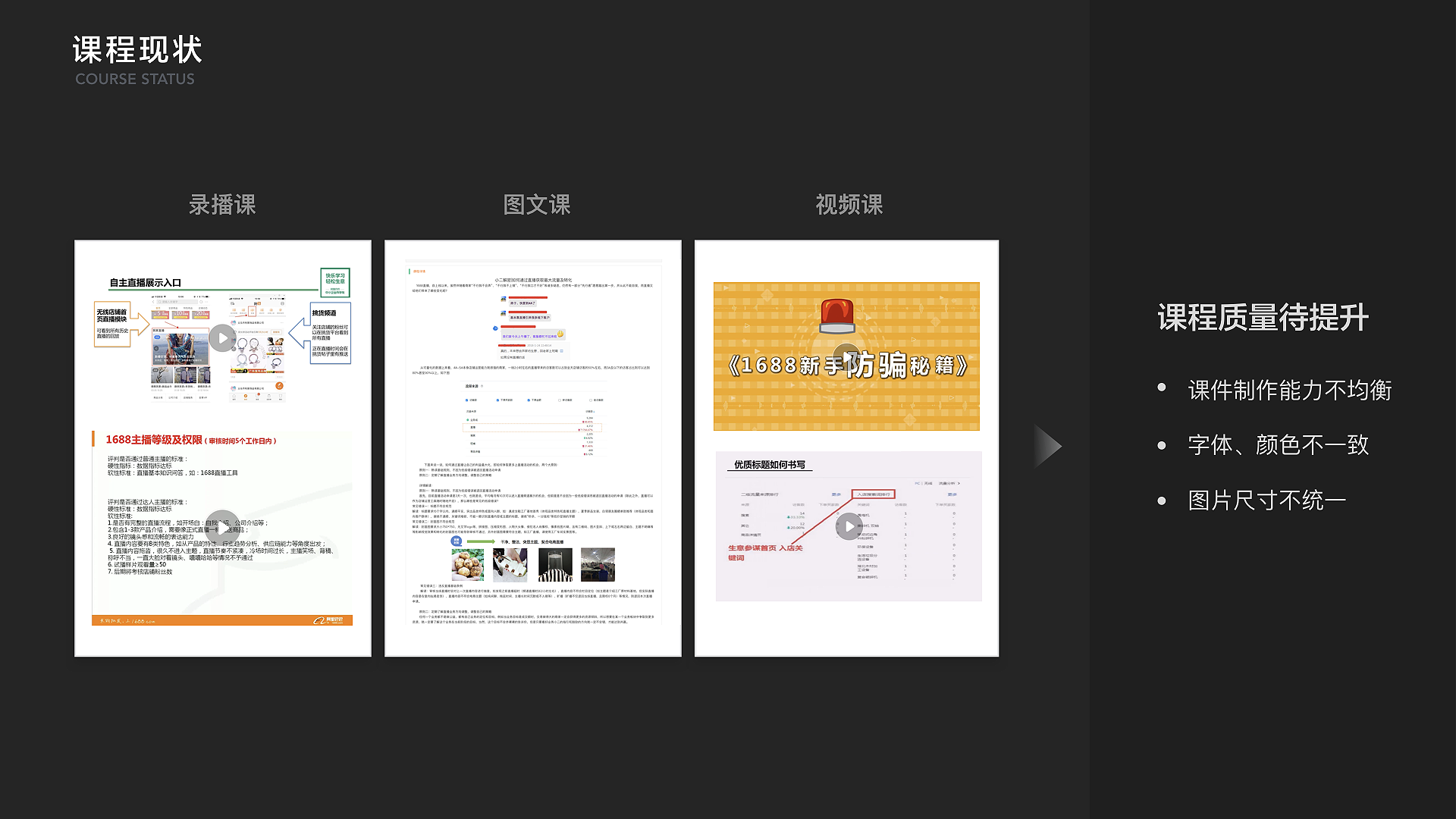The width and height of the screenshot is (1456, 819).
Task: Select the 录播课 heading
Action: pos(222,205)
